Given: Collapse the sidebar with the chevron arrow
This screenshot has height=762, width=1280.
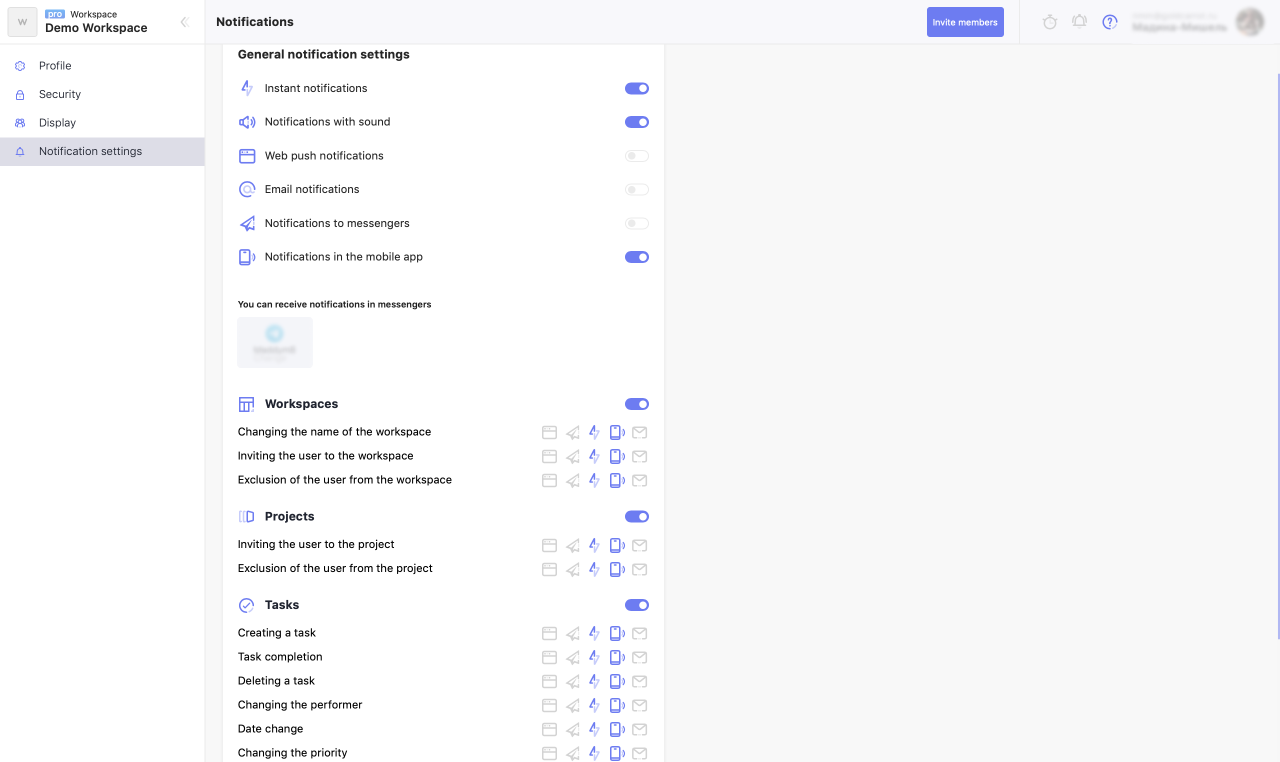Looking at the screenshot, I should click(x=184, y=22).
